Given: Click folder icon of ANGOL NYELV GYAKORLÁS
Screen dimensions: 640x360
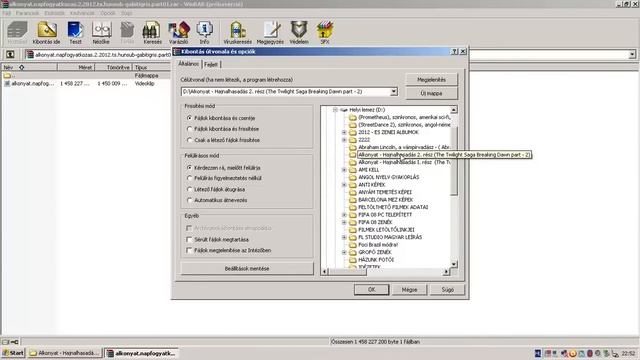Looking at the screenshot, I should (x=353, y=177).
